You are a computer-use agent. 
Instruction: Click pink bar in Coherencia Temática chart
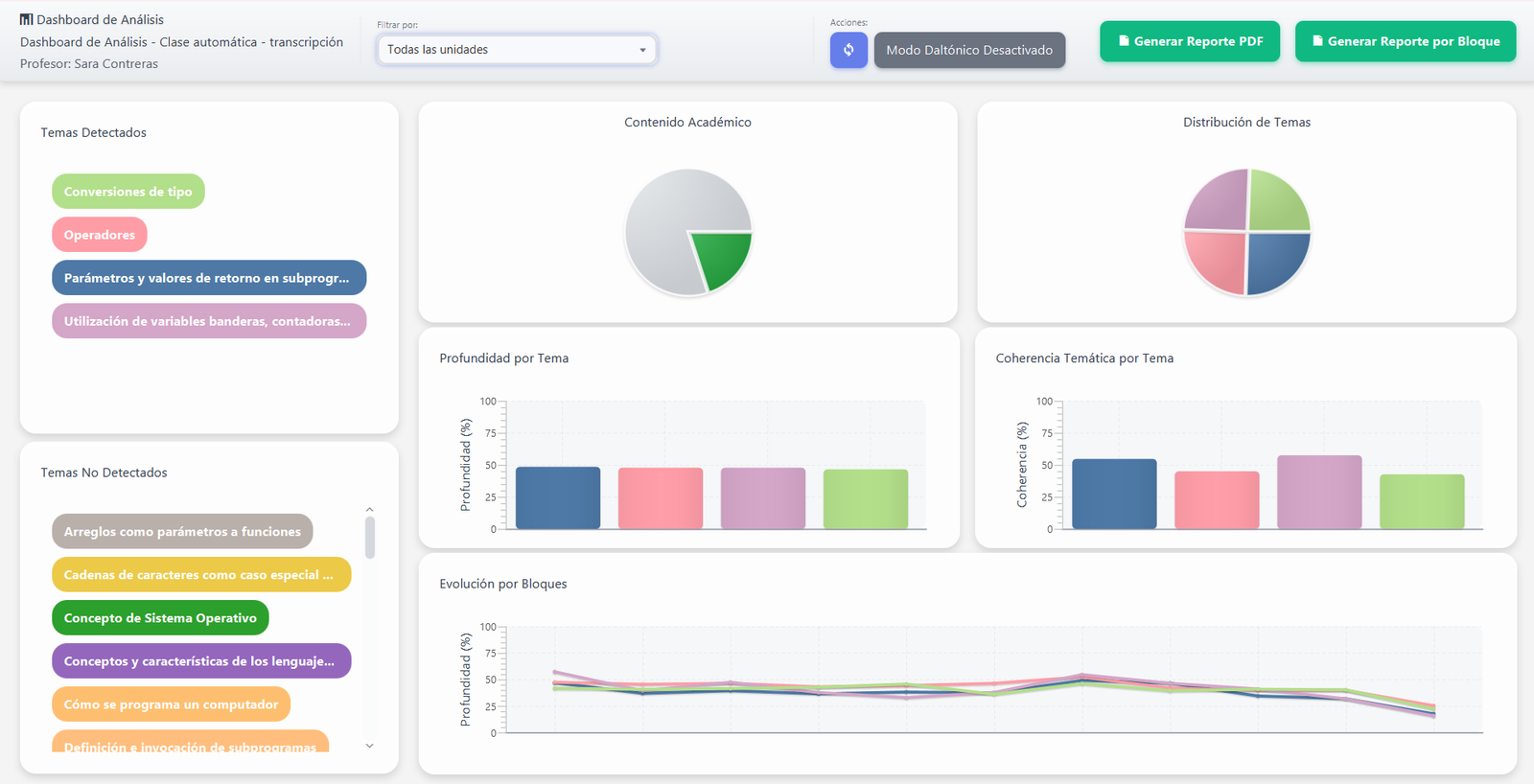1217,500
